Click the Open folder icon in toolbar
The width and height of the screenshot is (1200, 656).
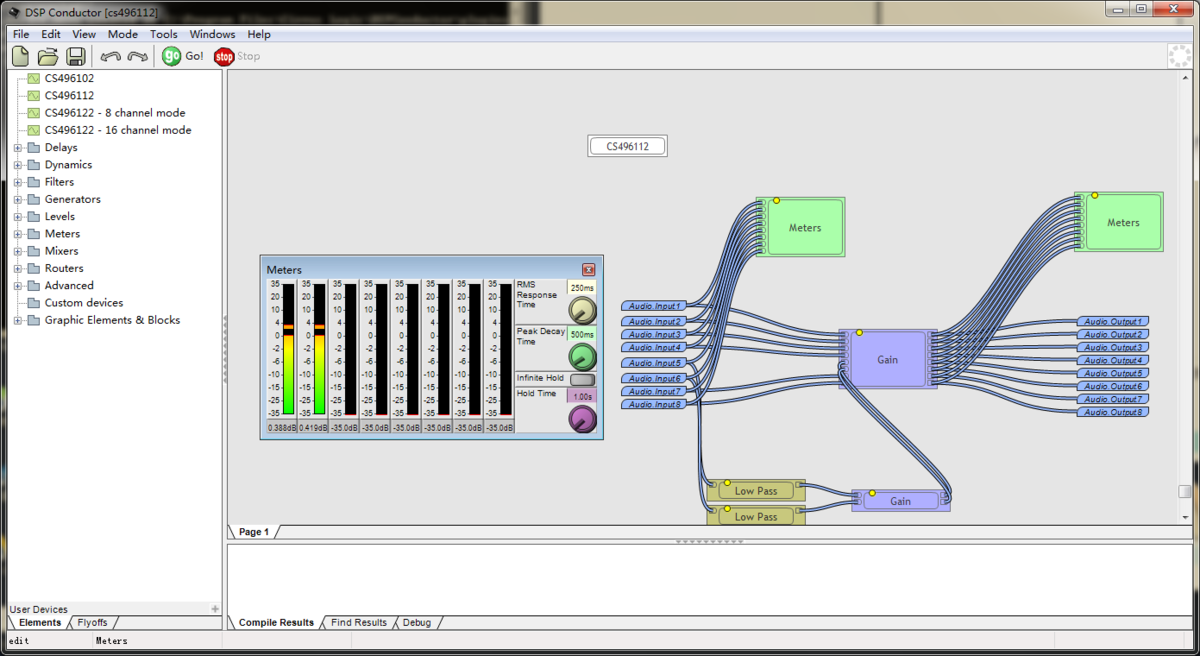[47, 56]
